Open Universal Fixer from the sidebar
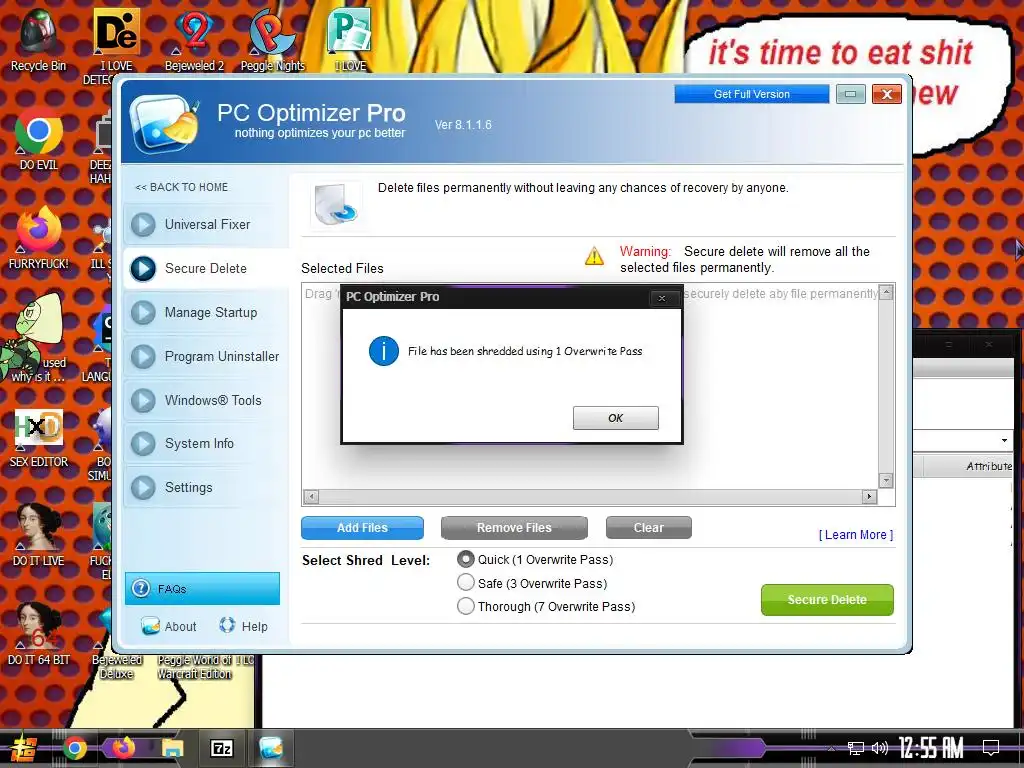 (206, 224)
